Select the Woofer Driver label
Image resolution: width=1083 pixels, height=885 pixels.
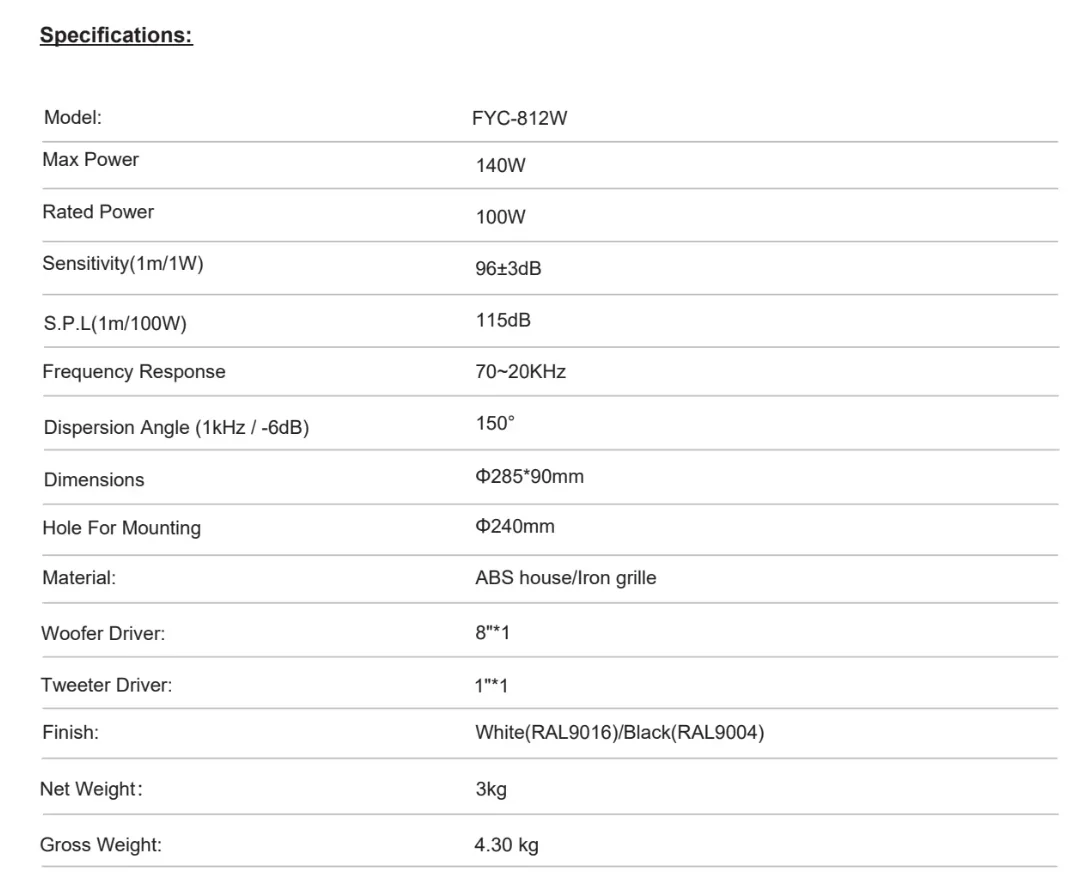[x=103, y=633]
